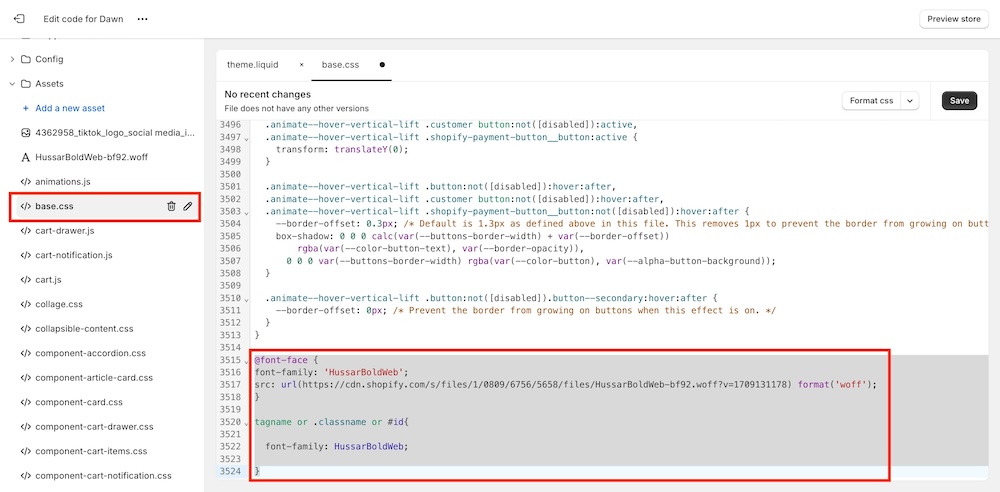The width and height of the screenshot is (1000, 492).
Task: Rename base.css with the pencil icon
Action: click(188, 206)
